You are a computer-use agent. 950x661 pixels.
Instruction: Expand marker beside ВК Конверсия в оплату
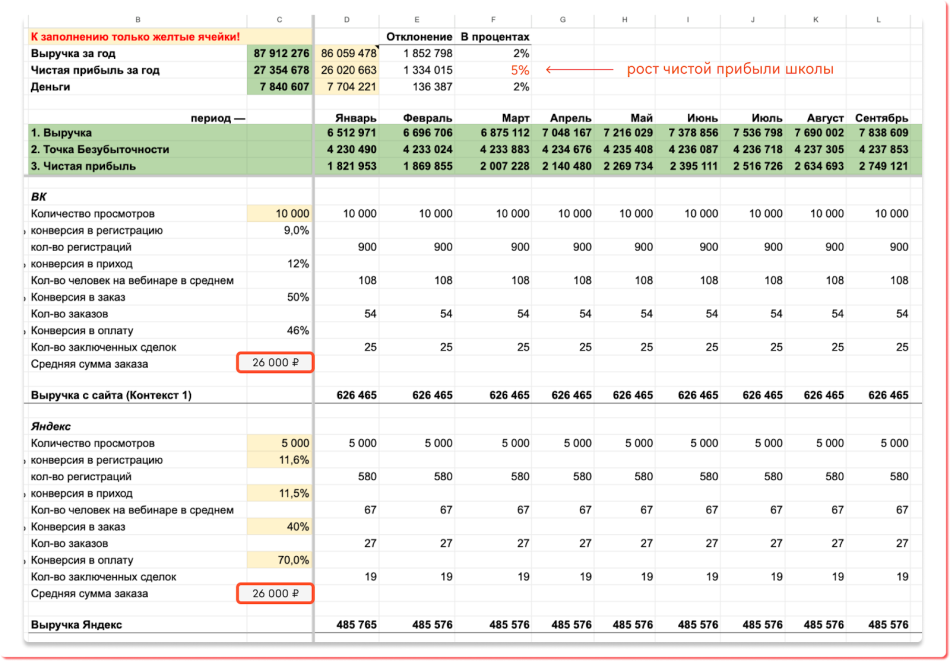pos(25,331)
